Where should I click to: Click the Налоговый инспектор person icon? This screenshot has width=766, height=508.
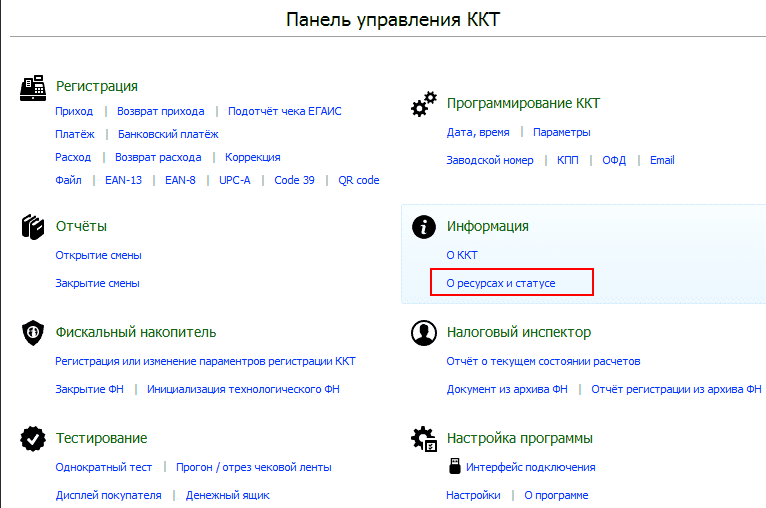tap(424, 333)
